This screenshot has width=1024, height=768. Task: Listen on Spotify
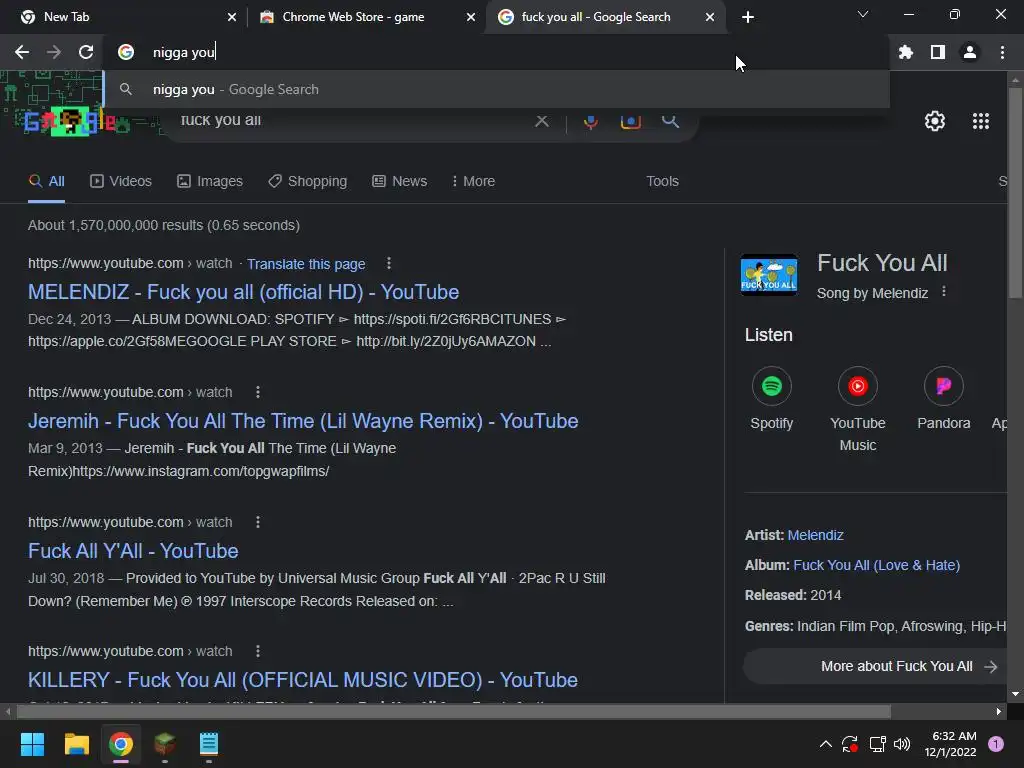click(x=771, y=398)
